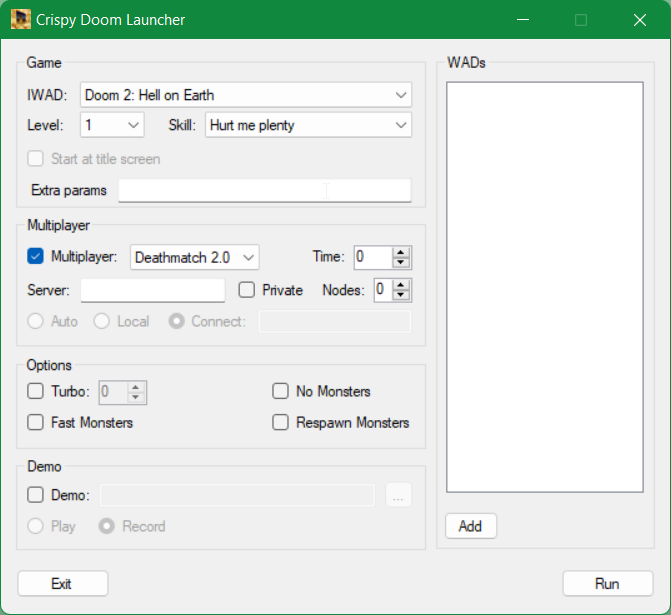Click the Extra params input field
Screen dimensions: 671x615
point(264,190)
